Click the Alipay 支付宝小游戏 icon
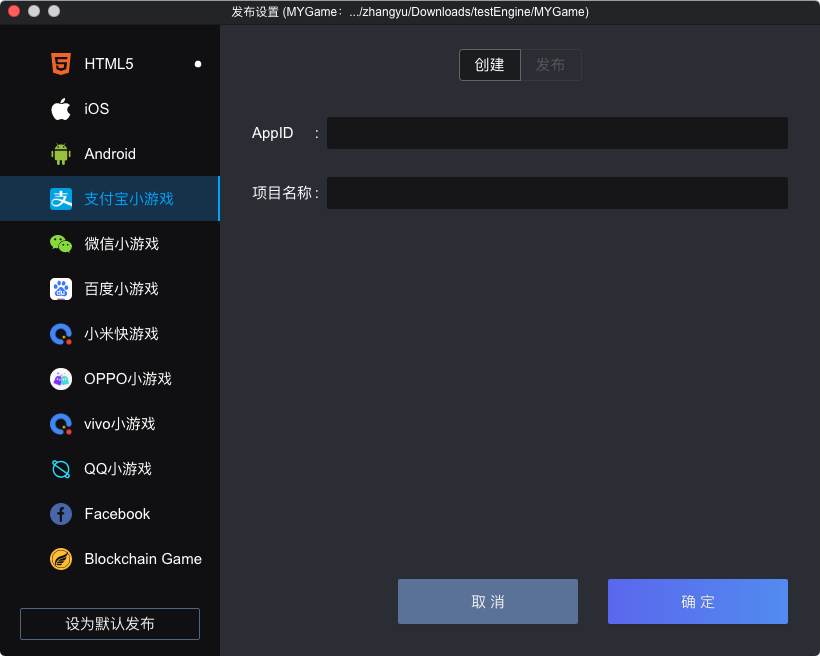820x656 pixels. (61, 199)
